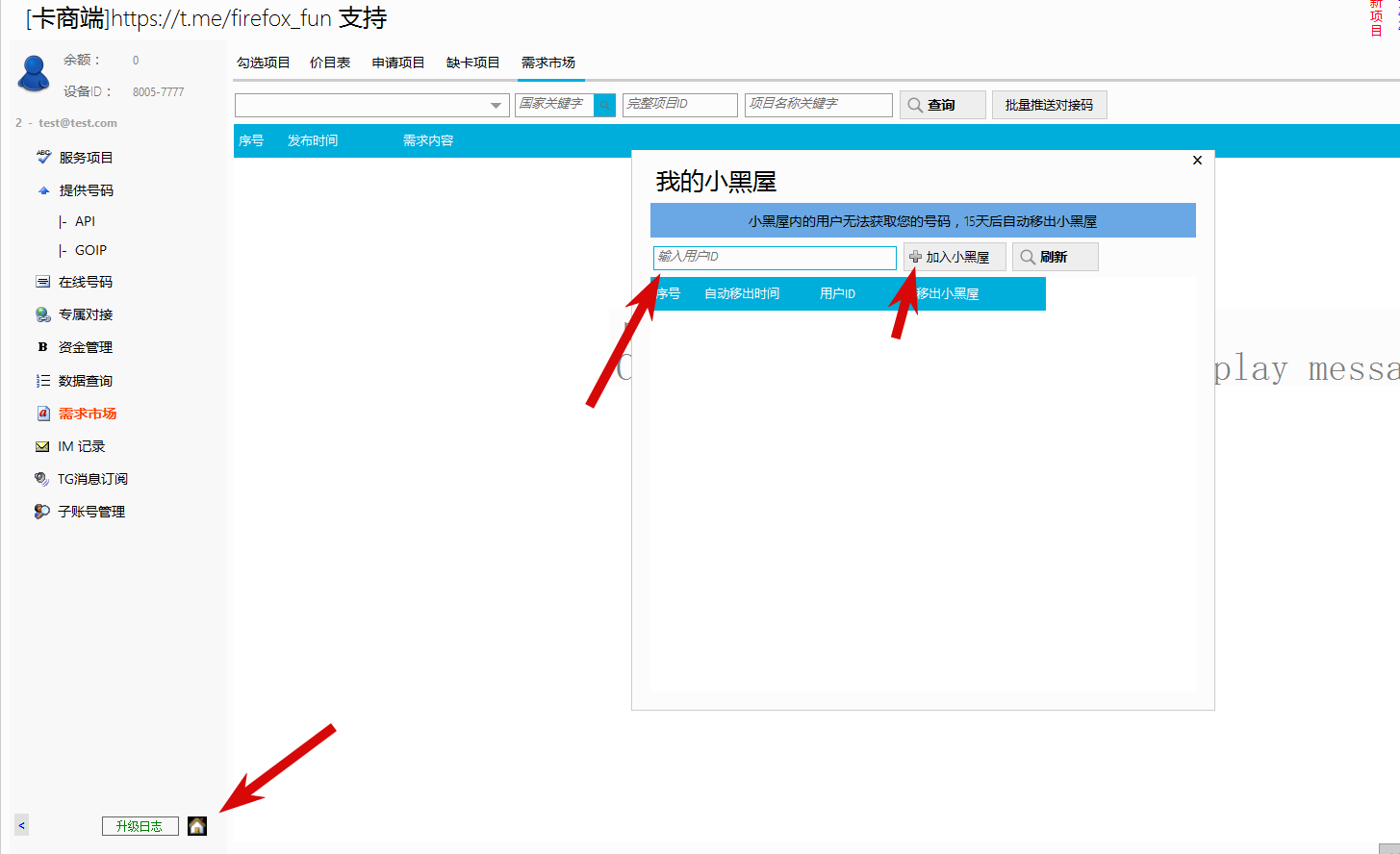
Task: Open 服务项目 via its checkmark icon
Action: (x=43, y=156)
